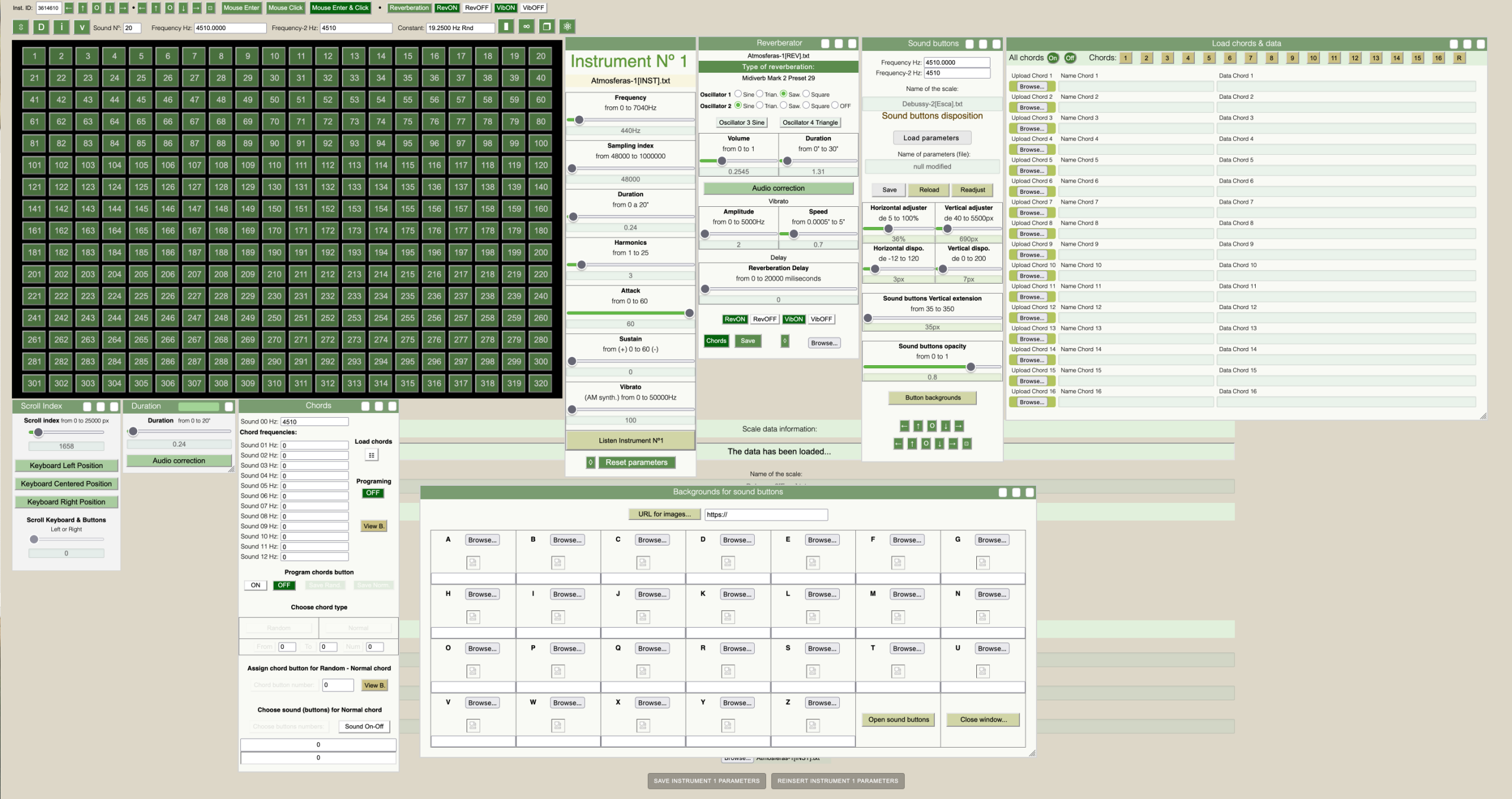The width and height of the screenshot is (1512, 799).
Task: Select chord number 16 in Load chords
Action: point(1438,58)
